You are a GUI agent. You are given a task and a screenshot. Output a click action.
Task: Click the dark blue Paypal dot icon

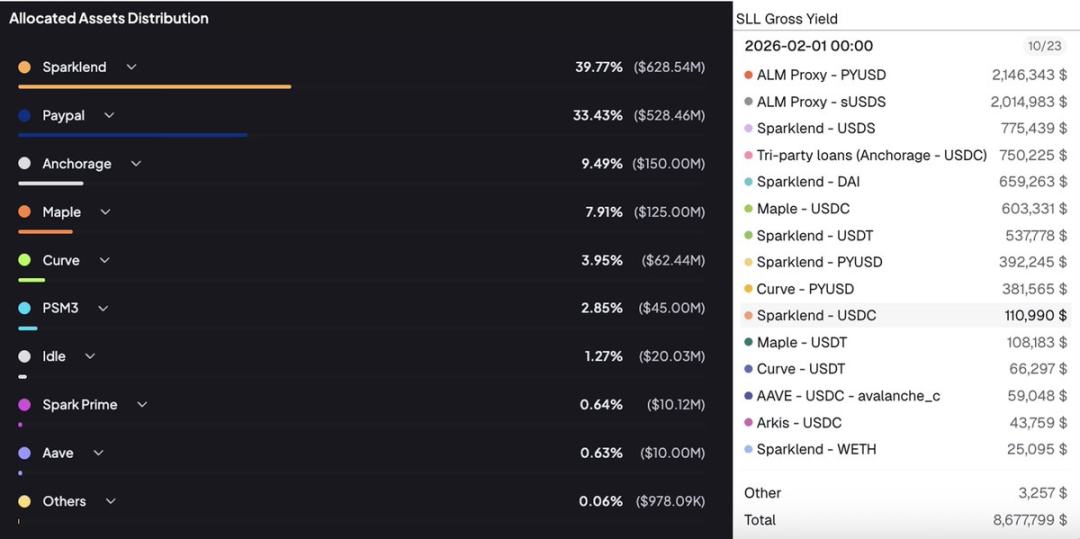click(24, 116)
